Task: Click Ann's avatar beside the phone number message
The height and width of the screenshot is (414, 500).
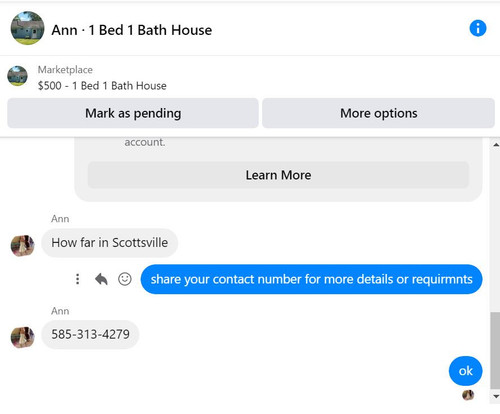Action: click(22, 337)
